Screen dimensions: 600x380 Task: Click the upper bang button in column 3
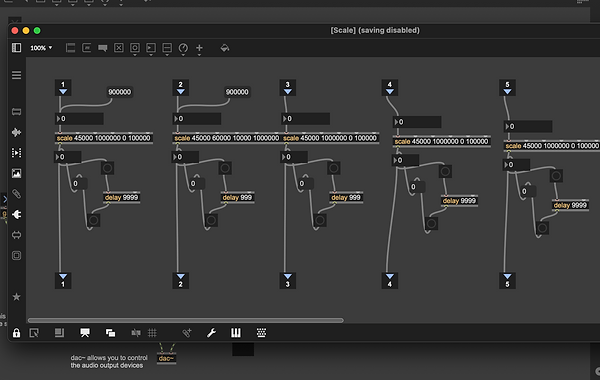334,168
